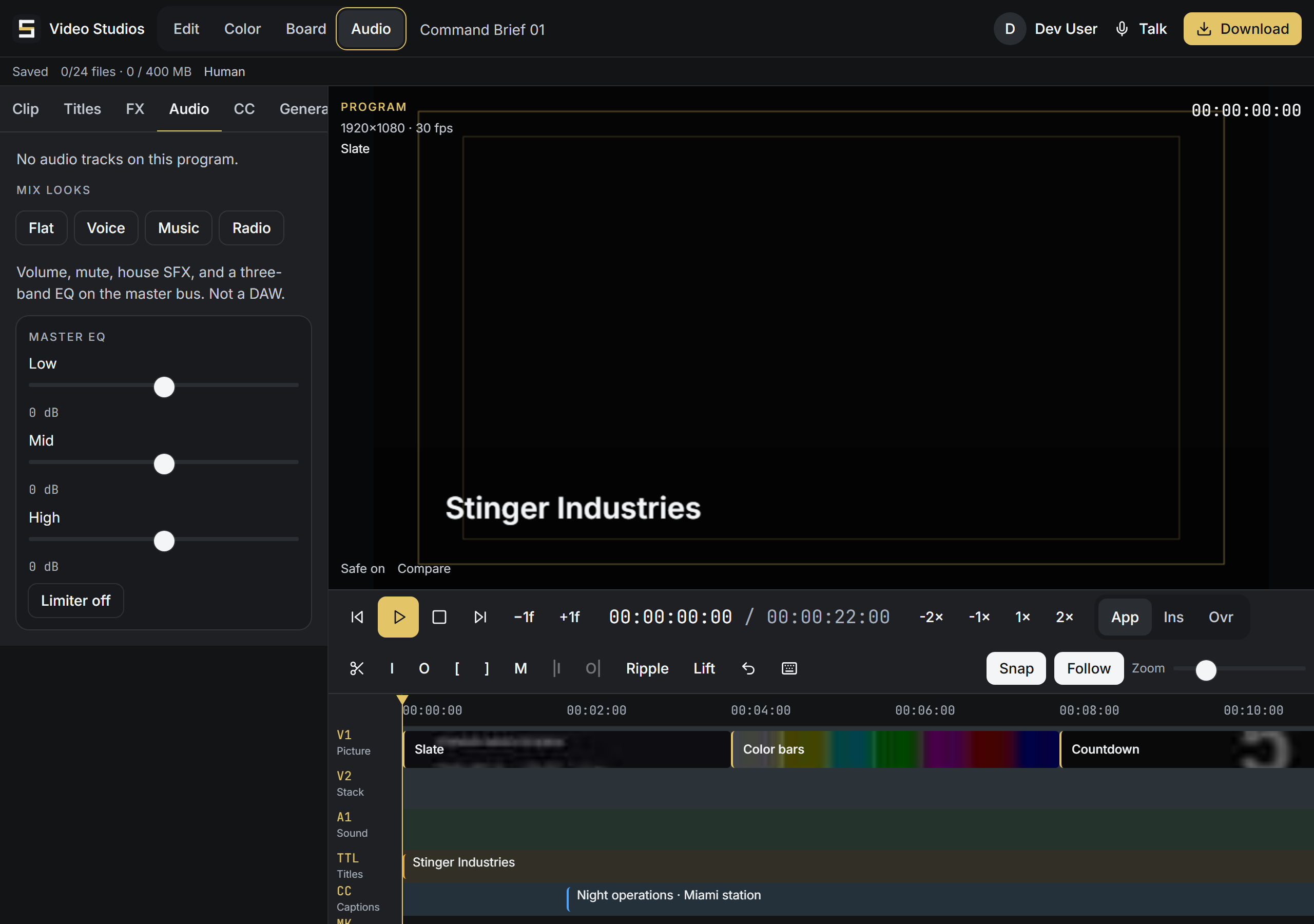Click the left bracket trim button
The image size is (1314, 924).
click(457, 668)
